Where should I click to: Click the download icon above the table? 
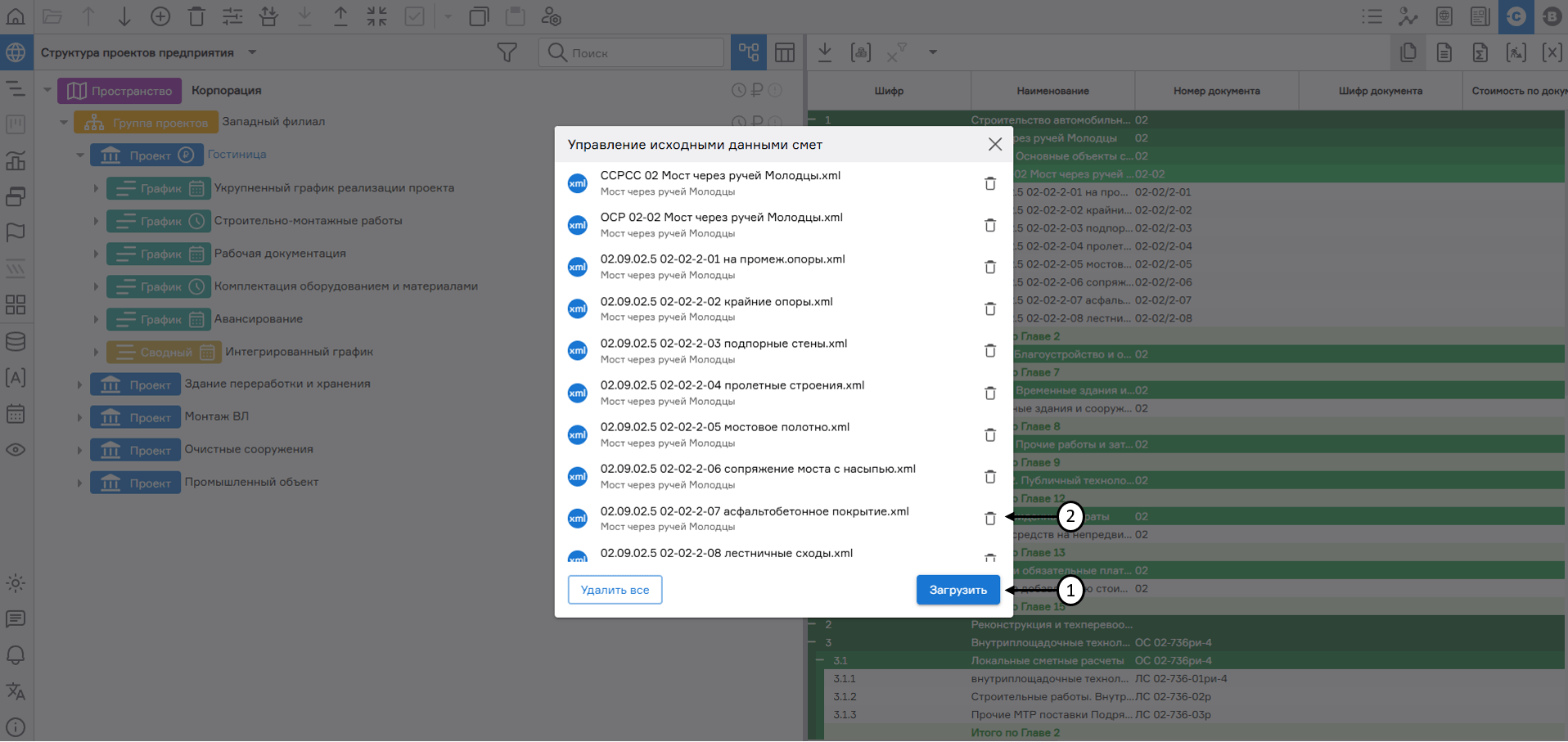point(825,53)
